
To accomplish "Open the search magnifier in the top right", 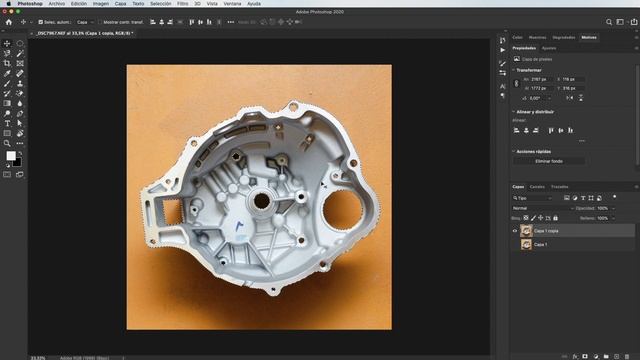I will (609, 22).
